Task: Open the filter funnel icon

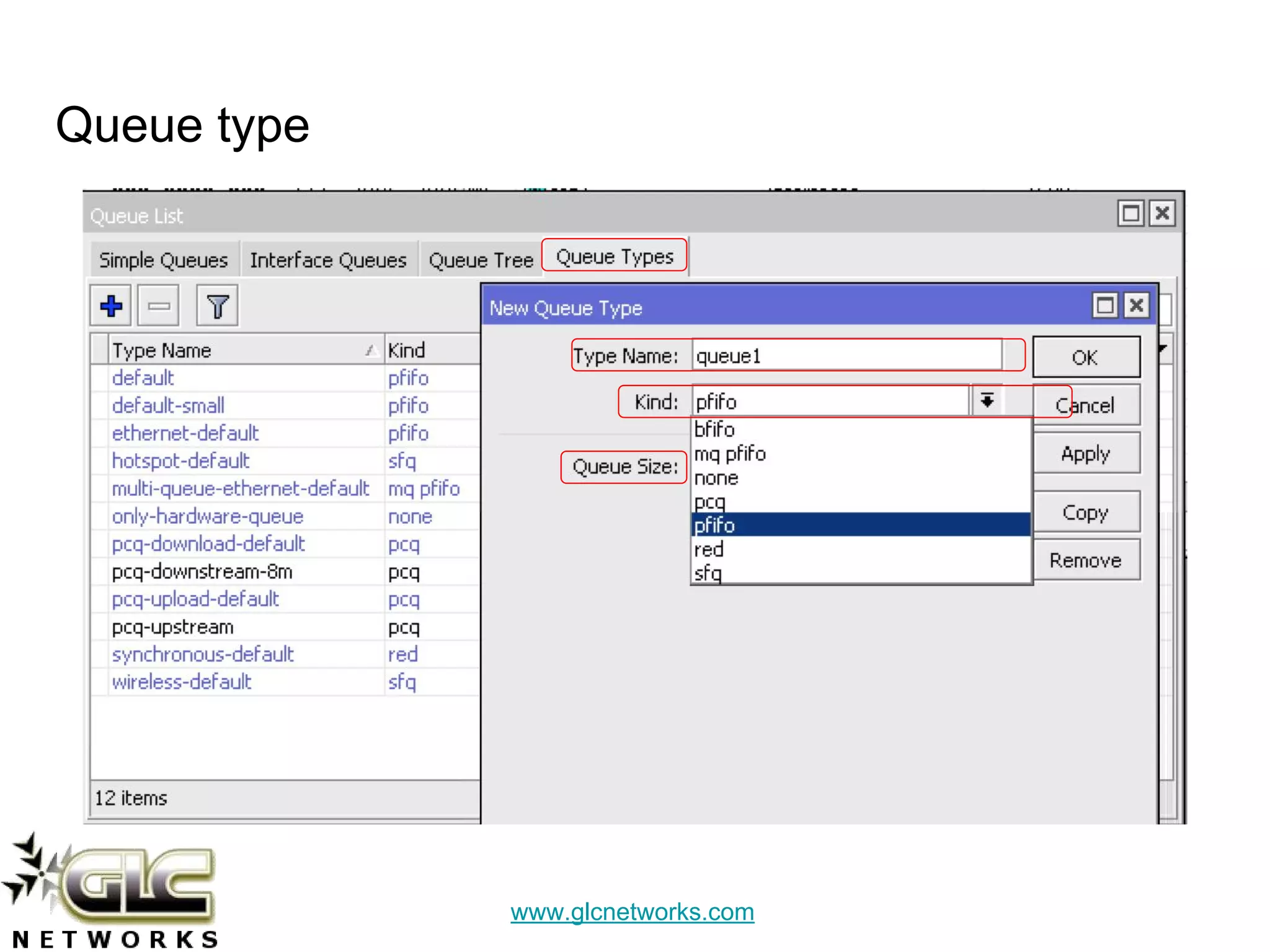Action: coord(217,306)
